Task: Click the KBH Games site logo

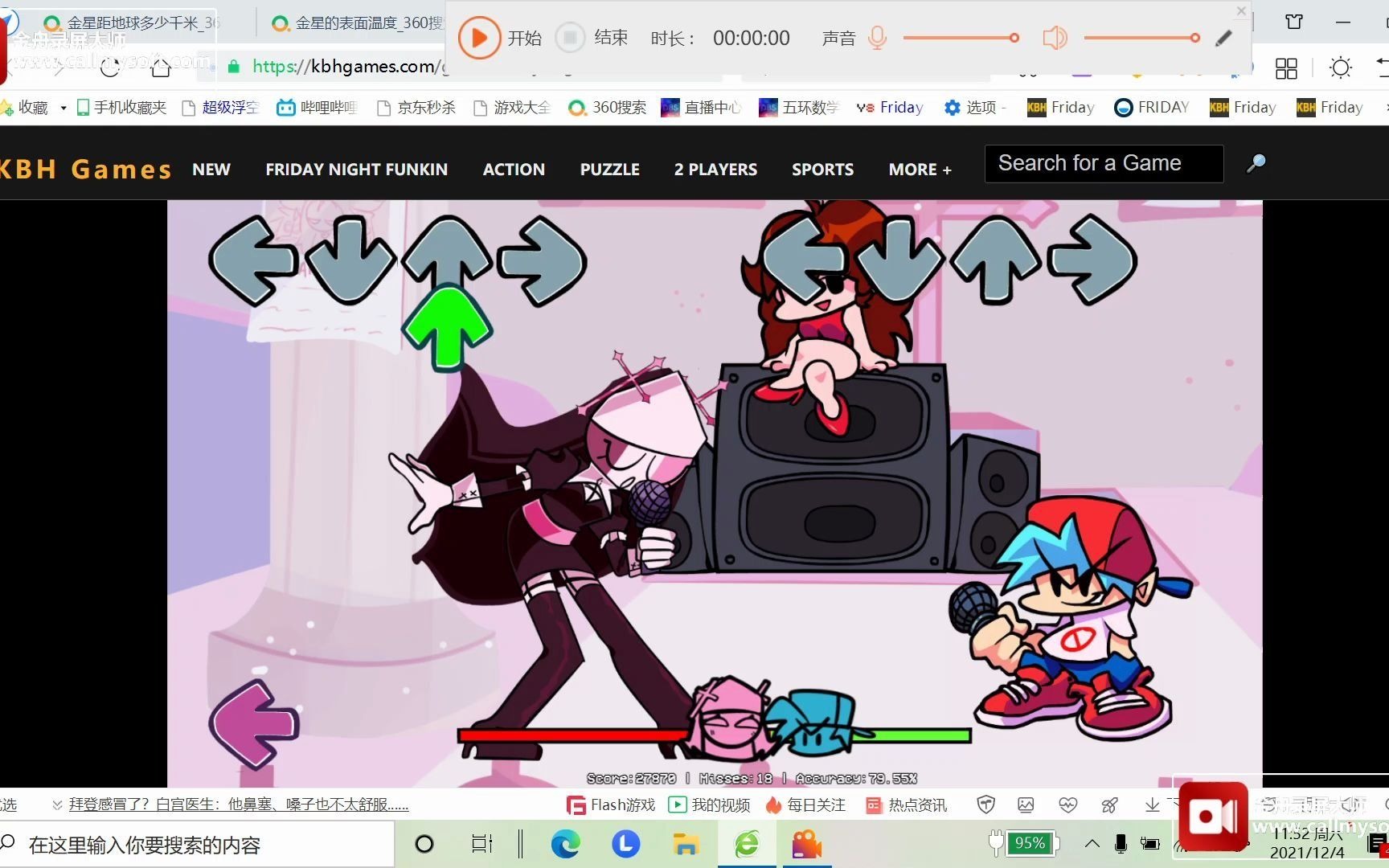Action: [x=85, y=169]
